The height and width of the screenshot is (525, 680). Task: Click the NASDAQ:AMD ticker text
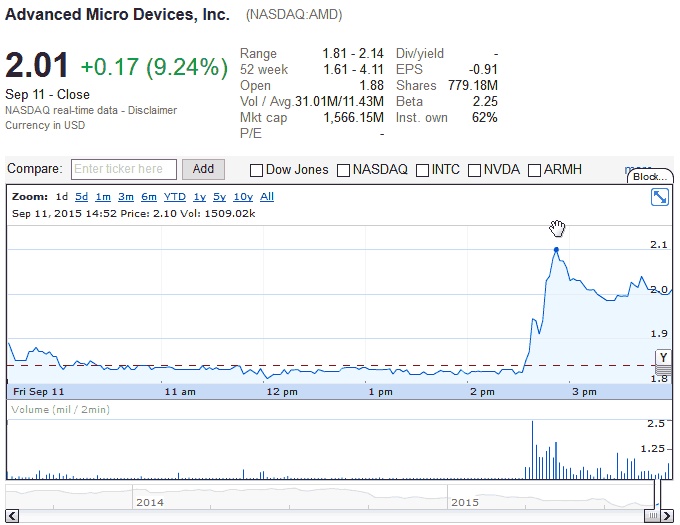[294, 15]
